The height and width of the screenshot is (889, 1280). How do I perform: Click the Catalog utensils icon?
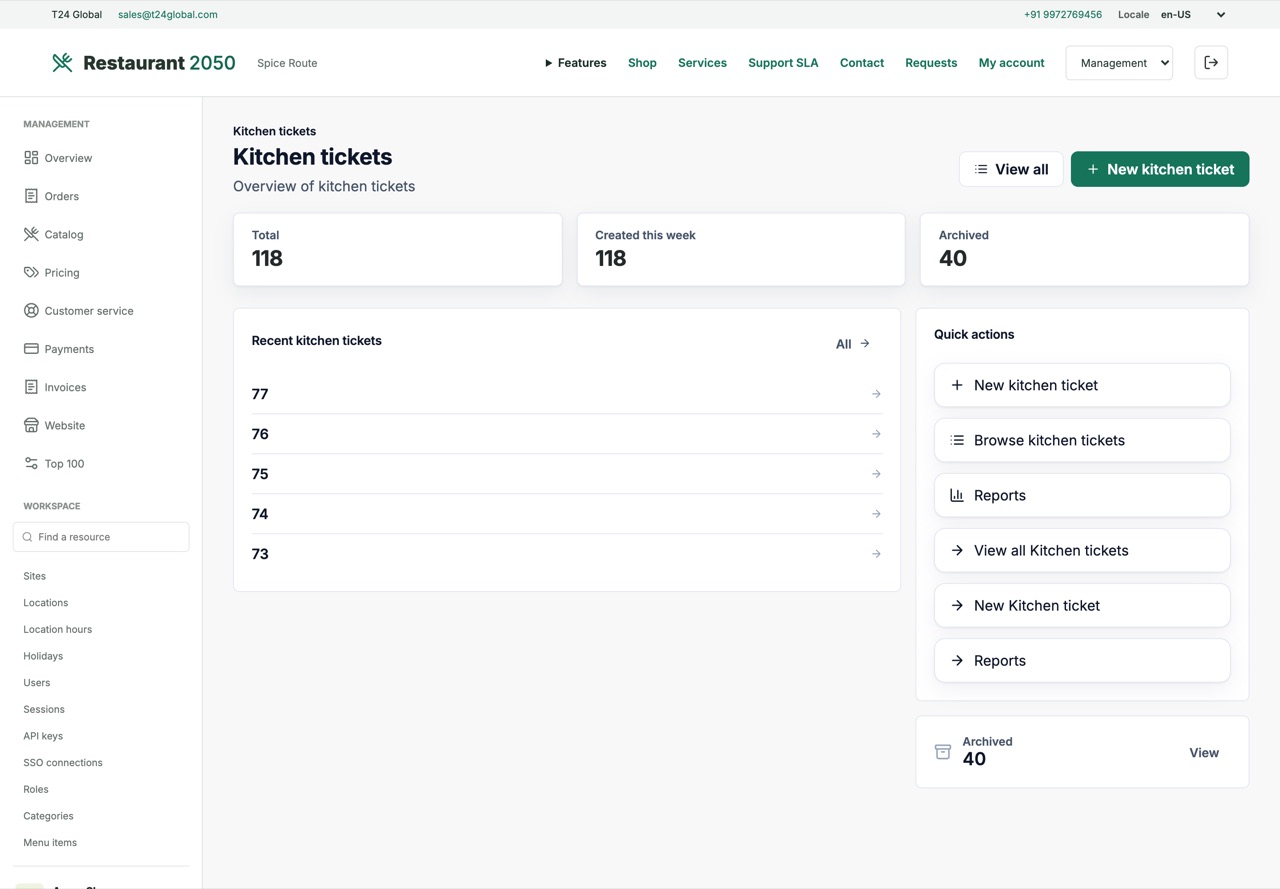[x=31, y=234]
